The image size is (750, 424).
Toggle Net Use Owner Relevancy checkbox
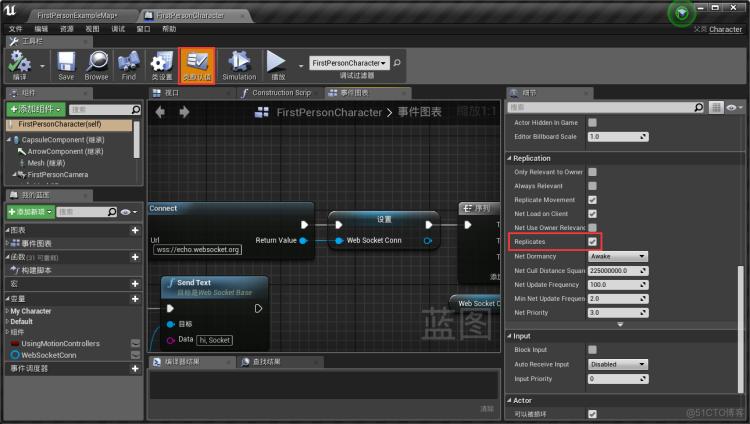592,227
